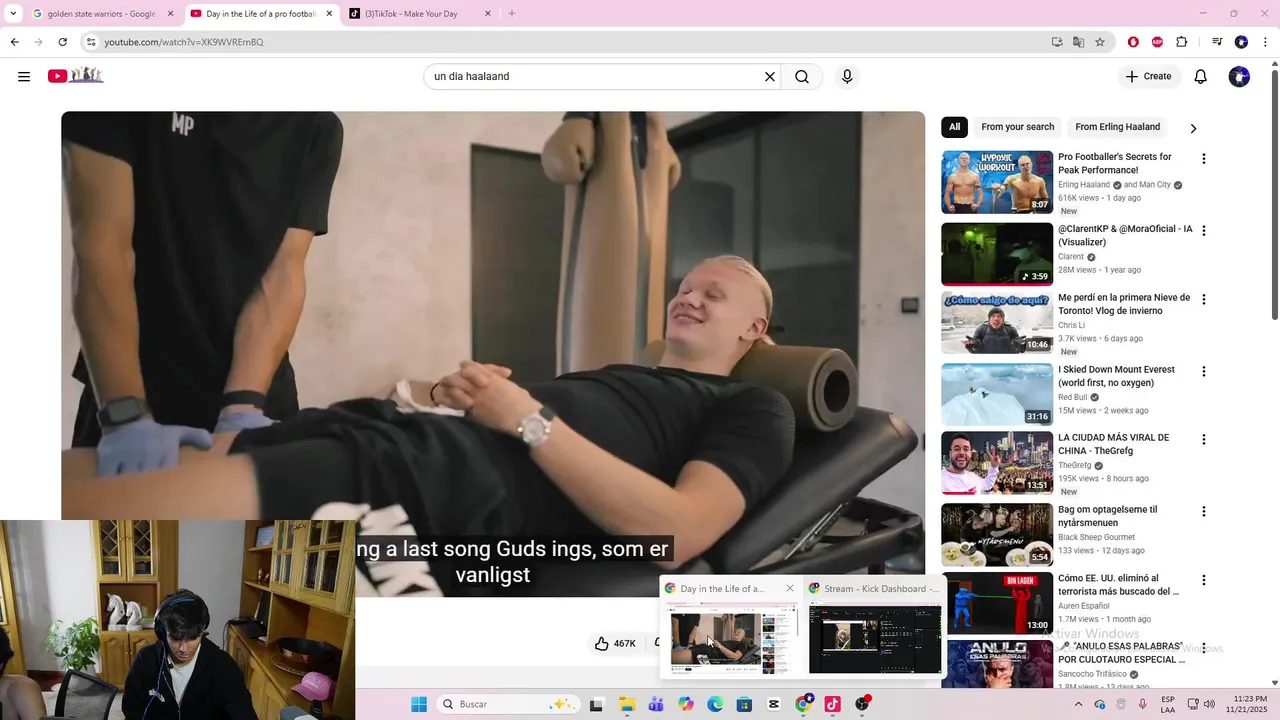Select Stream - Kick Dashboard preview window
The image size is (1280, 720).
click(874, 627)
